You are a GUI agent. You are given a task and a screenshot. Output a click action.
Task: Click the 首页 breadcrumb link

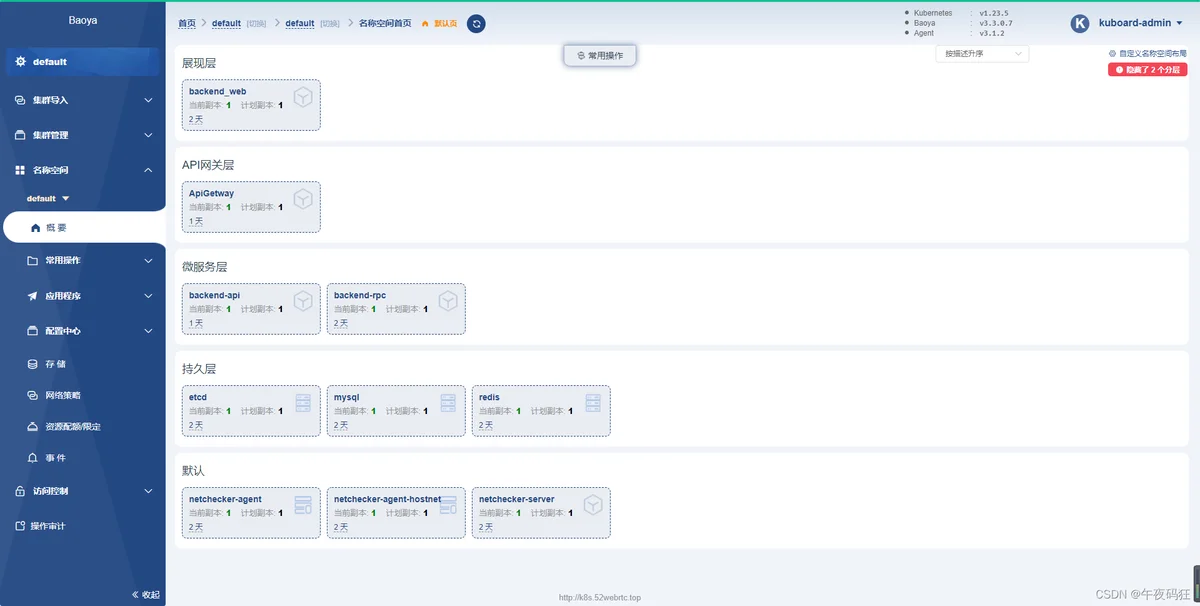click(x=187, y=24)
